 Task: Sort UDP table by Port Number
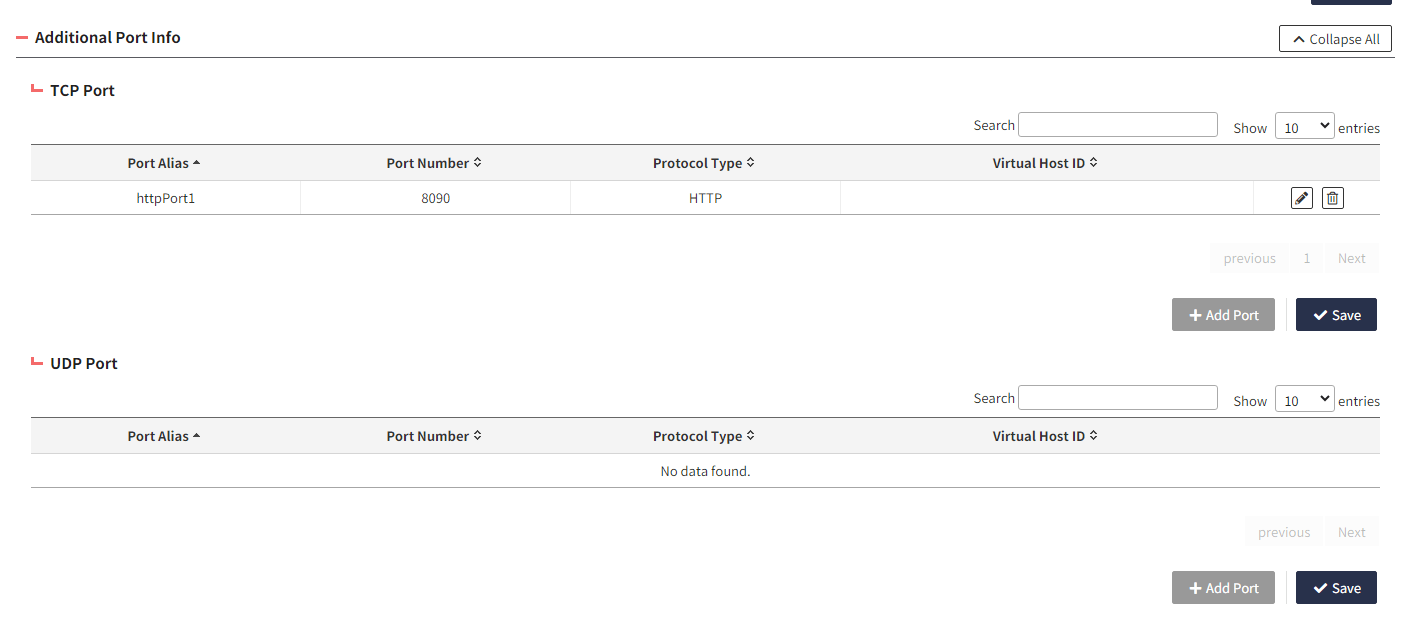(x=434, y=436)
